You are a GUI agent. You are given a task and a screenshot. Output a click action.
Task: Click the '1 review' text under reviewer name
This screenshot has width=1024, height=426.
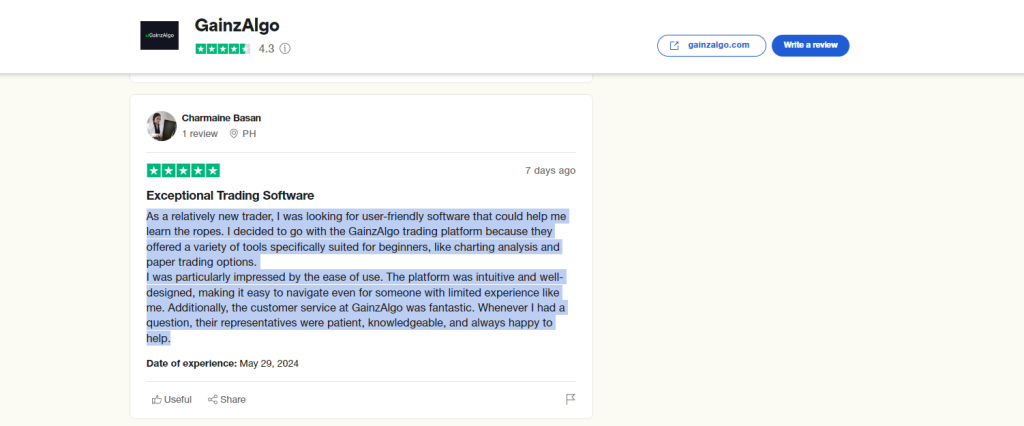200,134
